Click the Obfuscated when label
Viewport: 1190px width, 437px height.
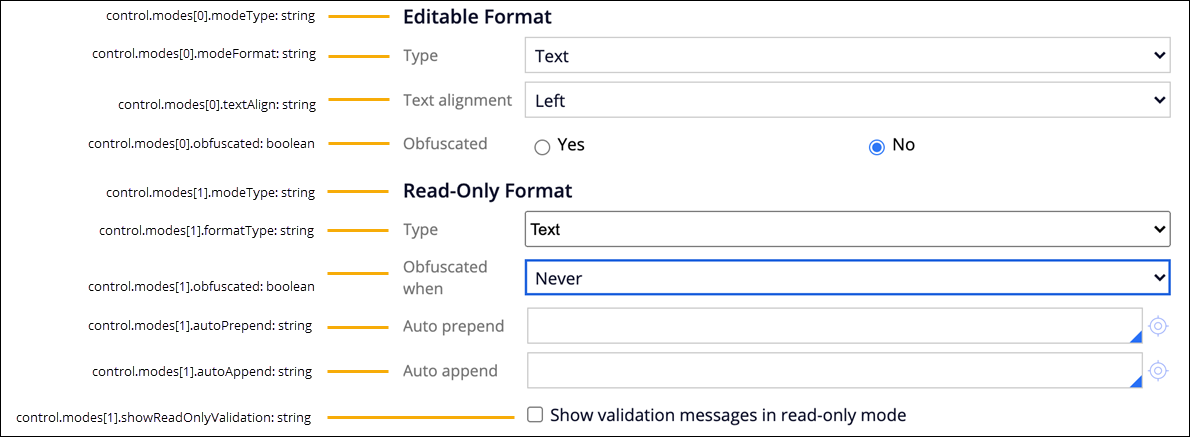[445, 277]
